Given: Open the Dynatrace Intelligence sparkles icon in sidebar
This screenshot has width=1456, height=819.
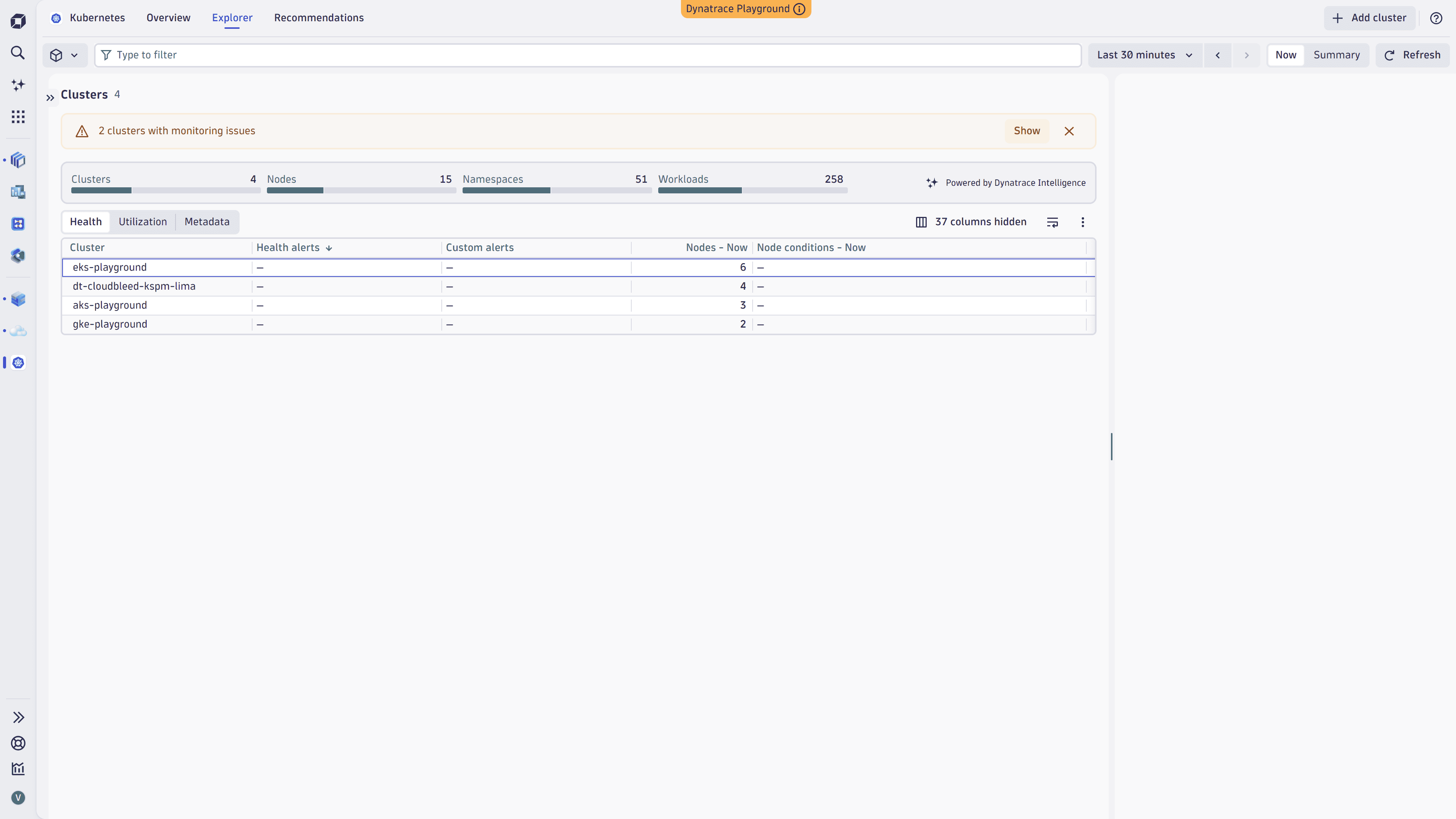Looking at the screenshot, I should pyautogui.click(x=18, y=85).
